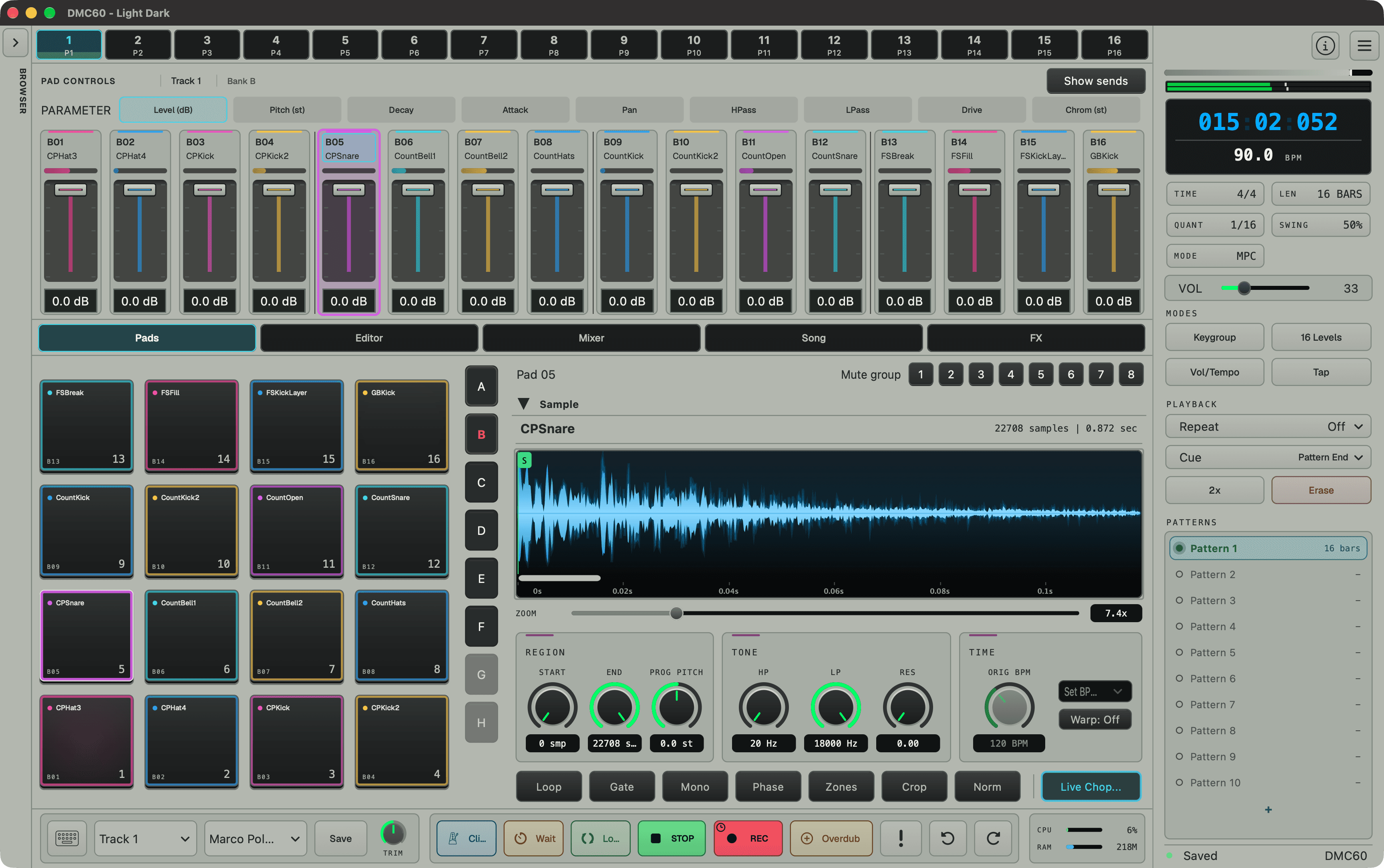Click the S start marker on waveform
The width and height of the screenshot is (1384, 868).
(524, 460)
